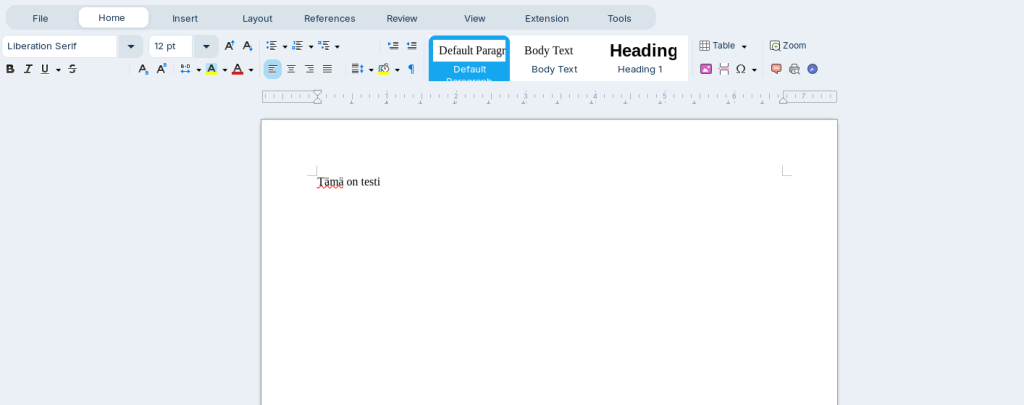Center align the paragraph
This screenshot has height=405, width=1024.
(x=291, y=69)
